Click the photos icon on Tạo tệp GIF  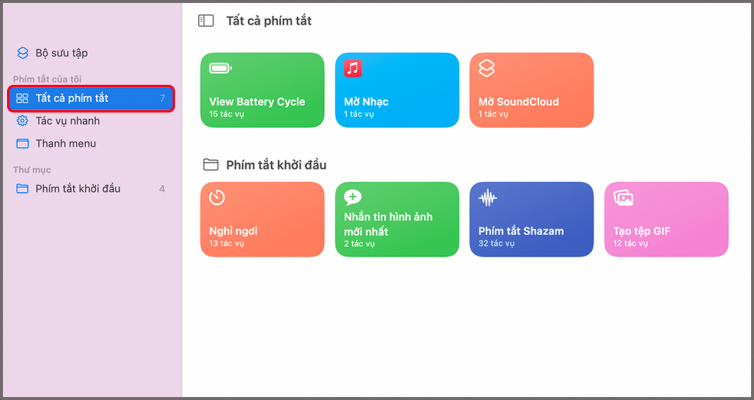pos(623,198)
